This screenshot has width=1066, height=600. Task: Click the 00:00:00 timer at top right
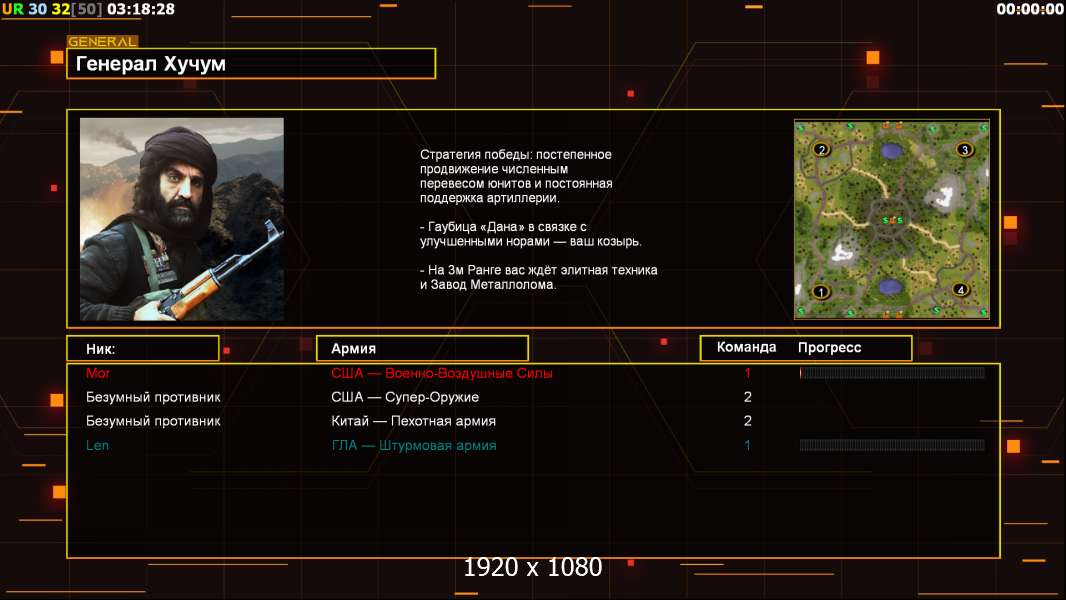coord(1029,9)
